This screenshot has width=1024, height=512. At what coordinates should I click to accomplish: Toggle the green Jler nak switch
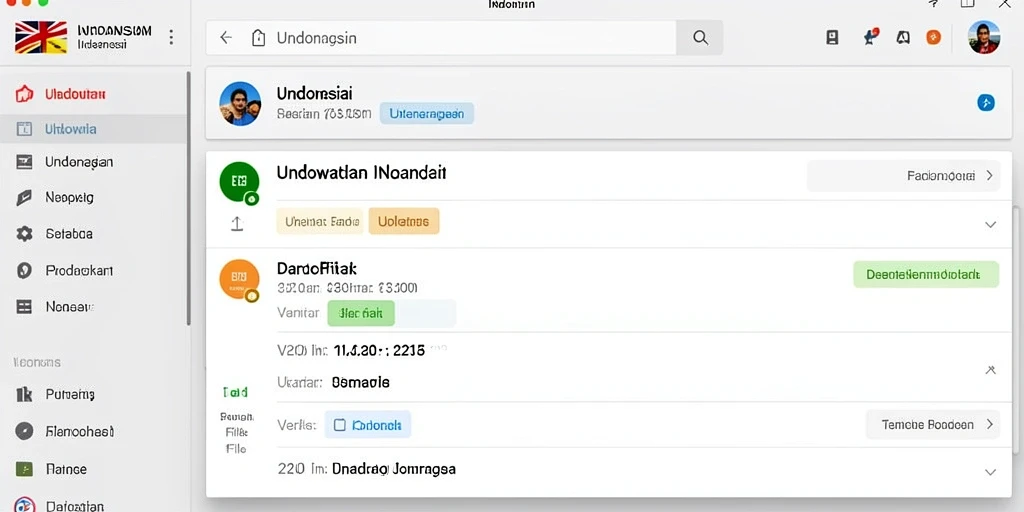pyautogui.click(x=360, y=313)
